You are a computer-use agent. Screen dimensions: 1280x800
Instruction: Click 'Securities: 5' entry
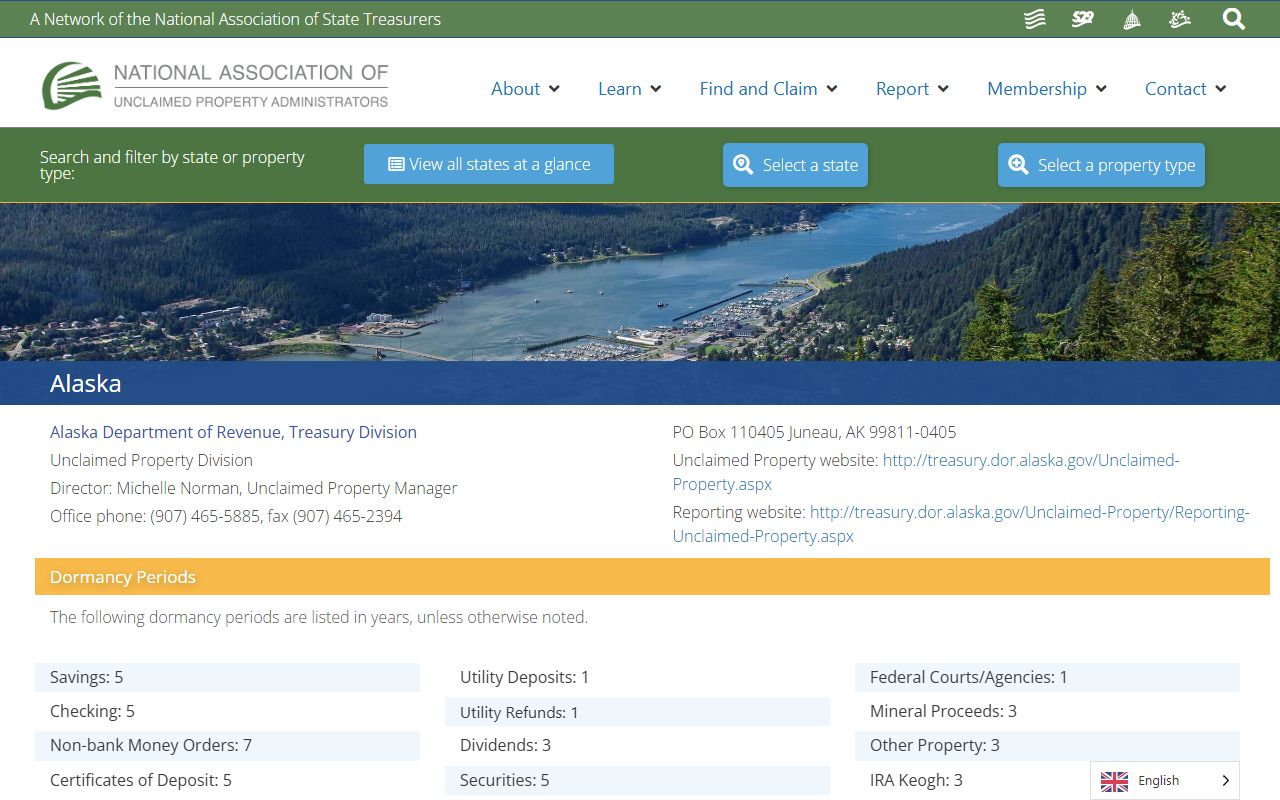[637, 780]
